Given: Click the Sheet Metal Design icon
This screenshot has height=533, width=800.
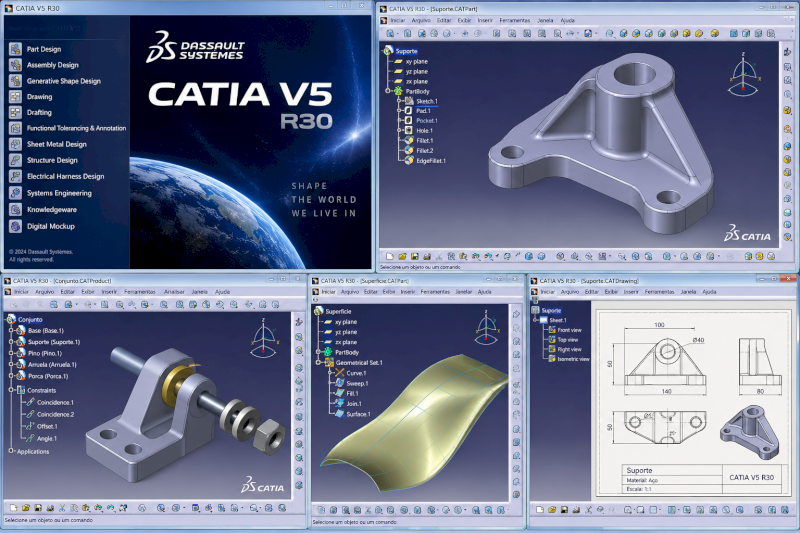Looking at the screenshot, I should click(15, 144).
